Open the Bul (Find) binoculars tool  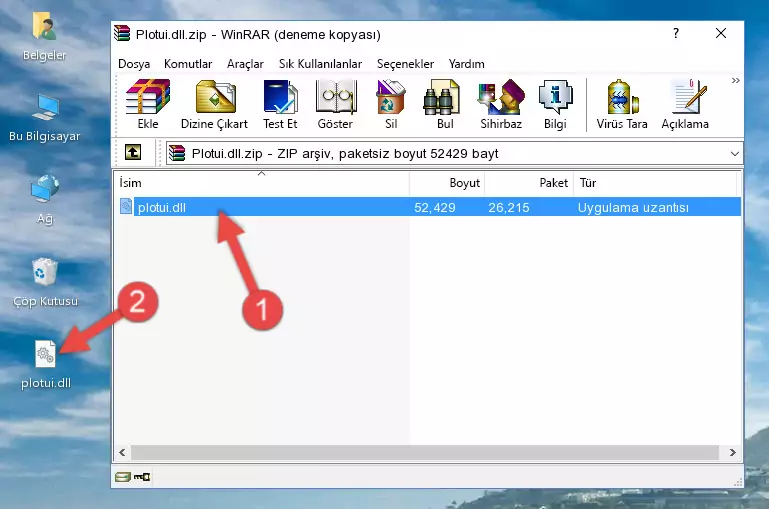pos(445,104)
